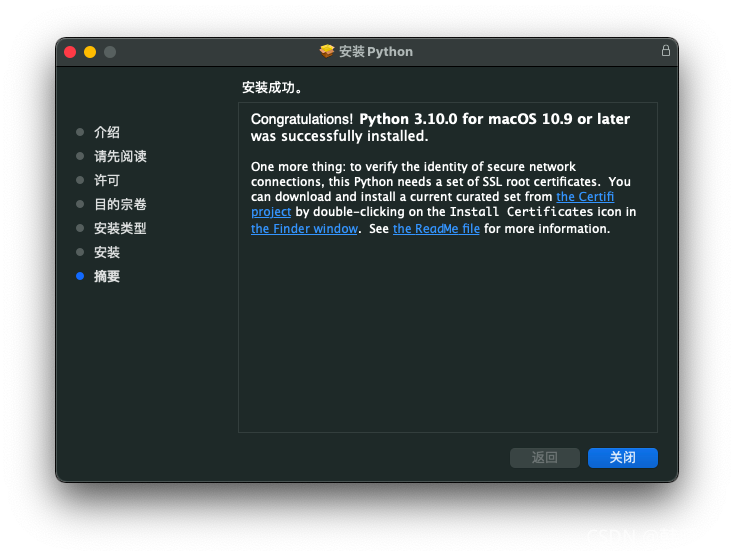Click the 安装成功。 heading
The height and width of the screenshot is (556, 734).
point(272,88)
